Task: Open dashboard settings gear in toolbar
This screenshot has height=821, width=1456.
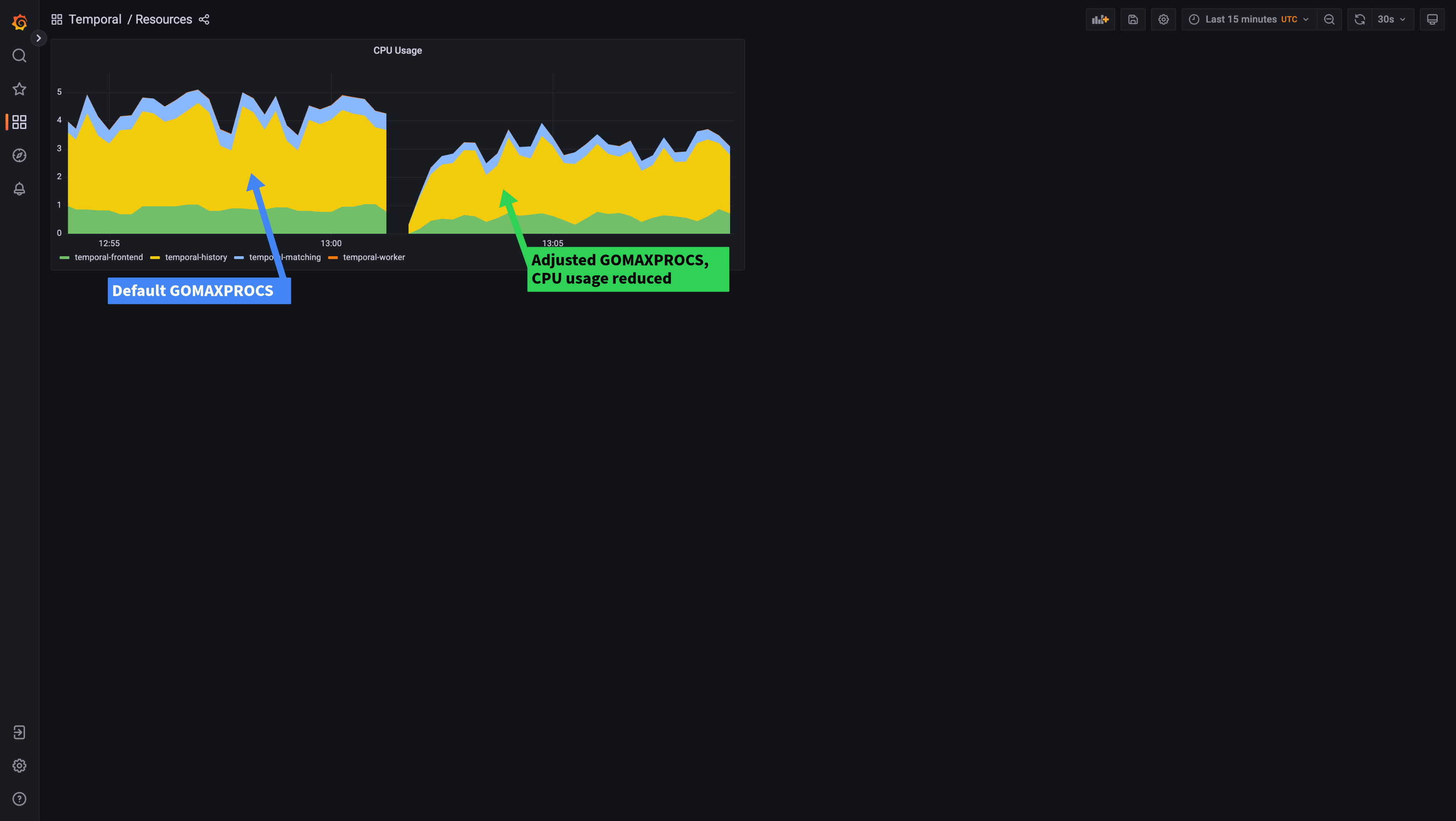Action: (x=1163, y=19)
